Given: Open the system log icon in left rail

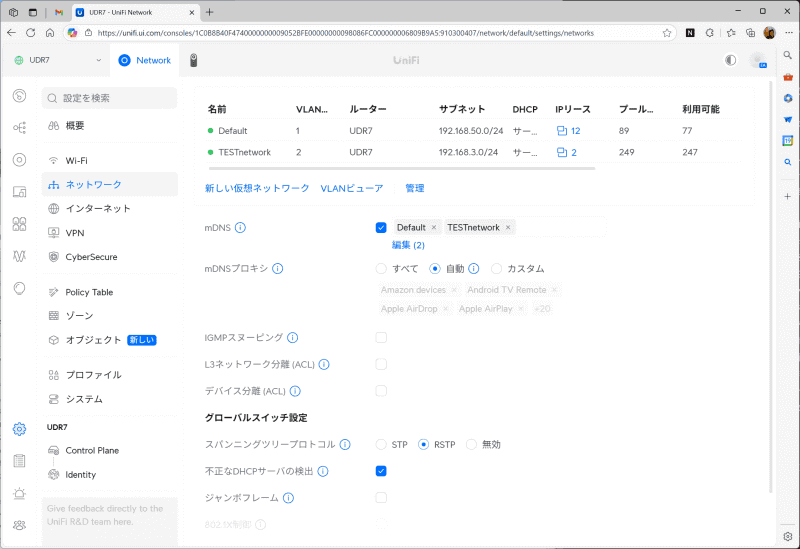Looking at the screenshot, I should [x=19, y=461].
